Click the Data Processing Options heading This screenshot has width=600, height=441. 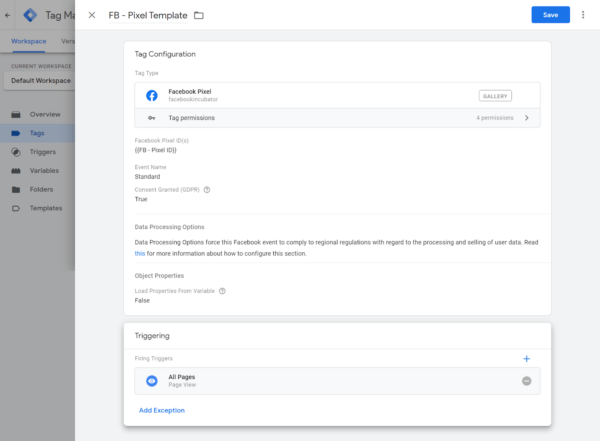(169, 227)
